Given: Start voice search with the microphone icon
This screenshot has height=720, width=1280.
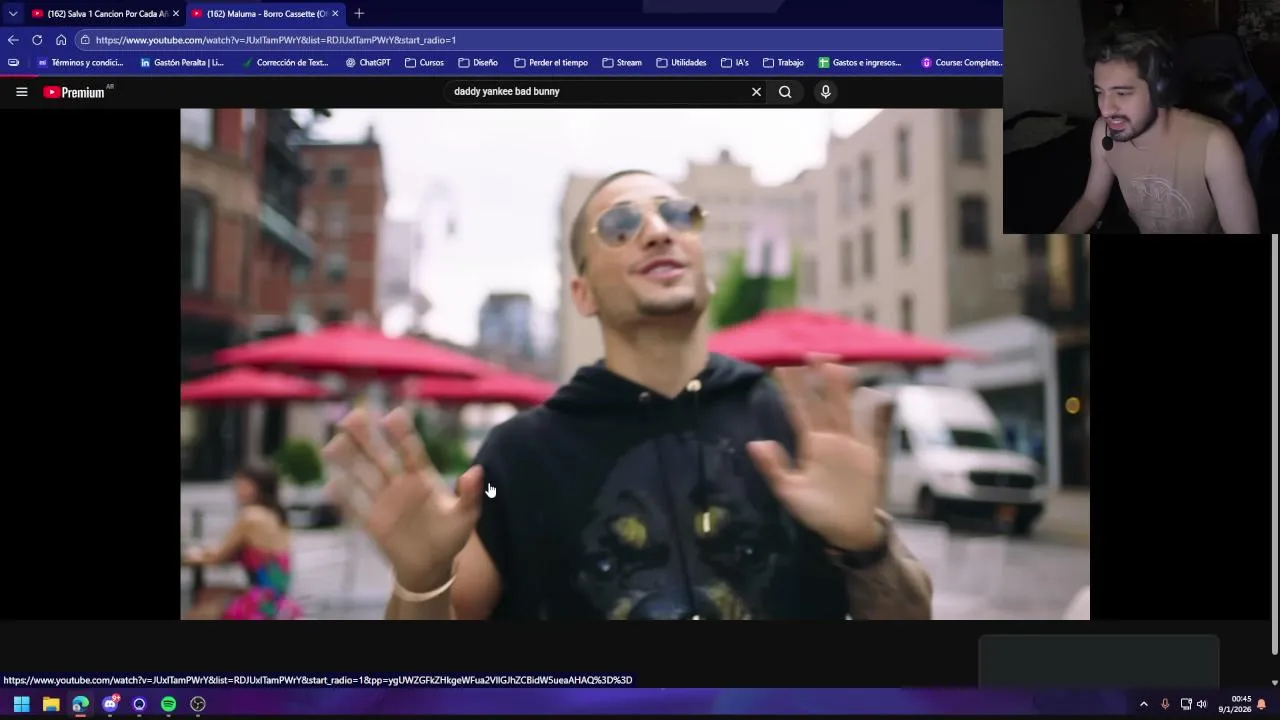Looking at the screenshot, I should [825, 92].
